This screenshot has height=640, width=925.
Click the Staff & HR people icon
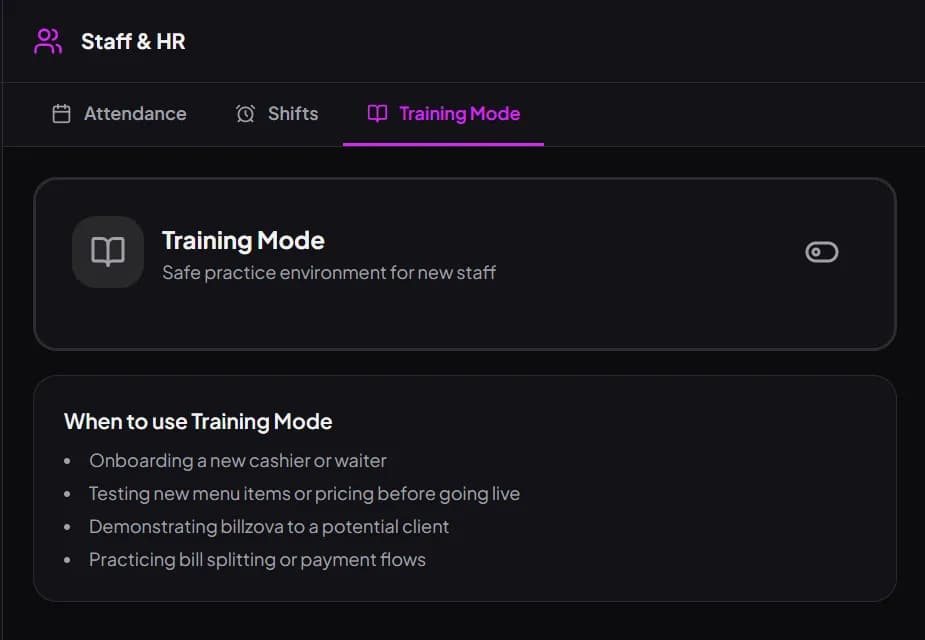click(x=48, y=41)
